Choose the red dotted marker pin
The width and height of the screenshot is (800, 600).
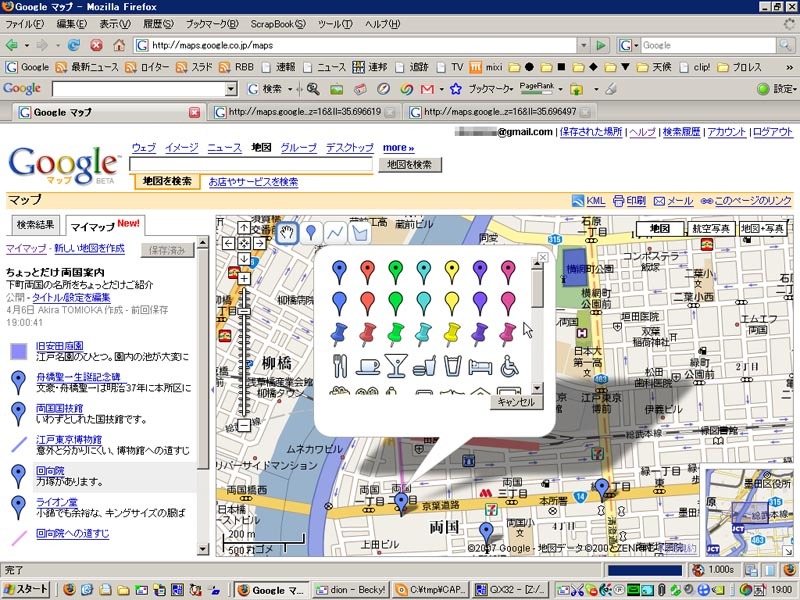pos(367,271)
